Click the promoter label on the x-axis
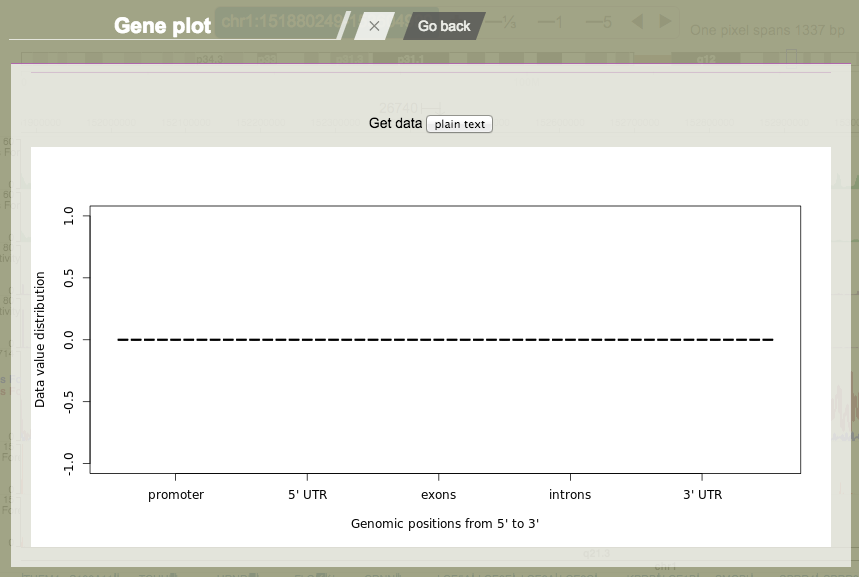 pos(176,495)
